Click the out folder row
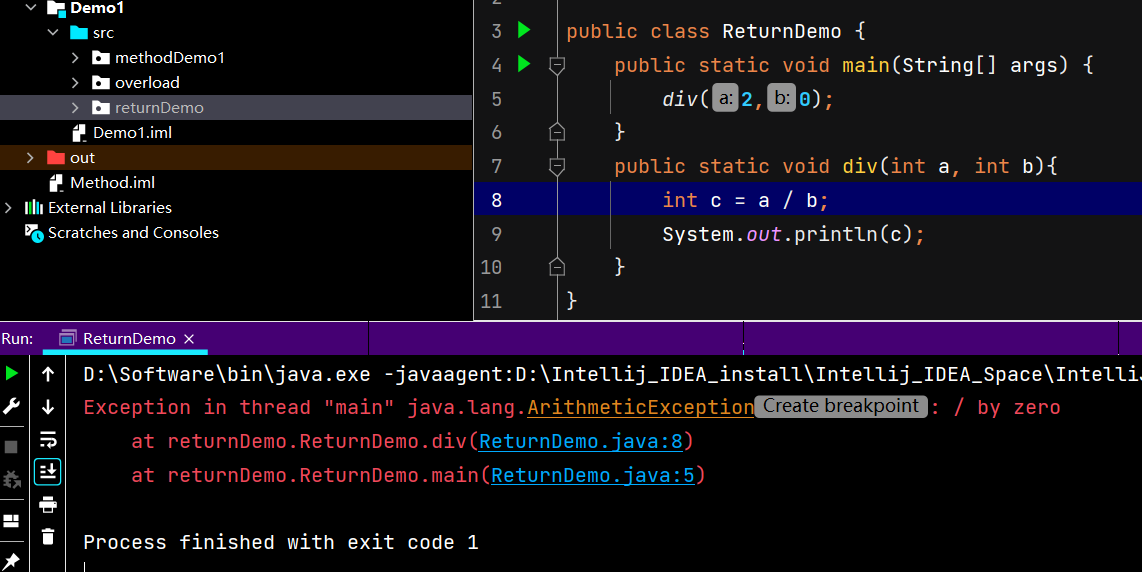 [236, 158]
